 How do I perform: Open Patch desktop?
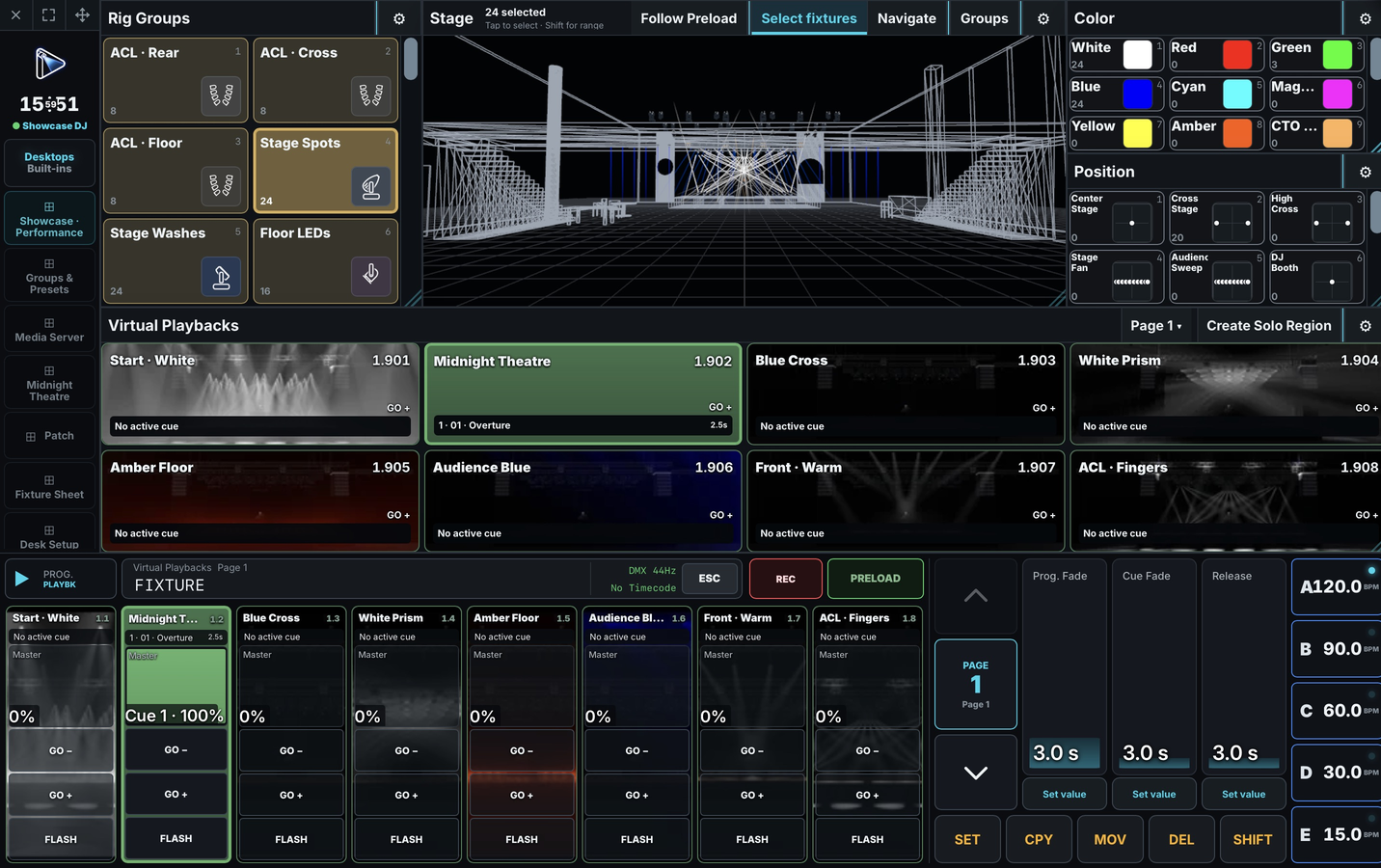pos(49,436)
